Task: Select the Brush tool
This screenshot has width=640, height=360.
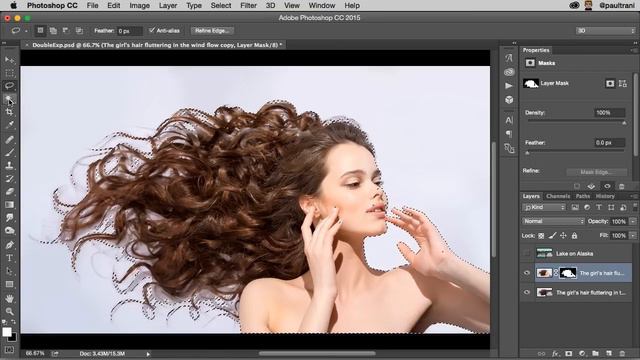Action: click(9, 152)
